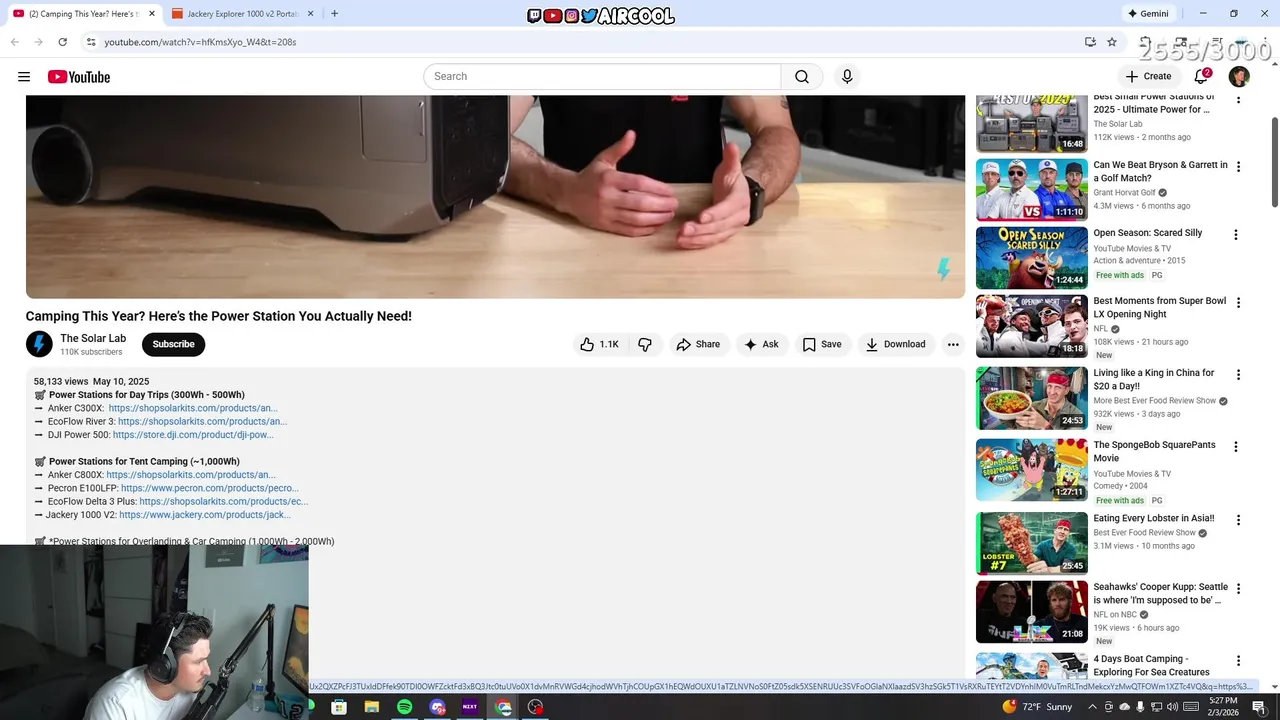
Task: Open new browser tab with plus
Action: [x=334, y=14]
